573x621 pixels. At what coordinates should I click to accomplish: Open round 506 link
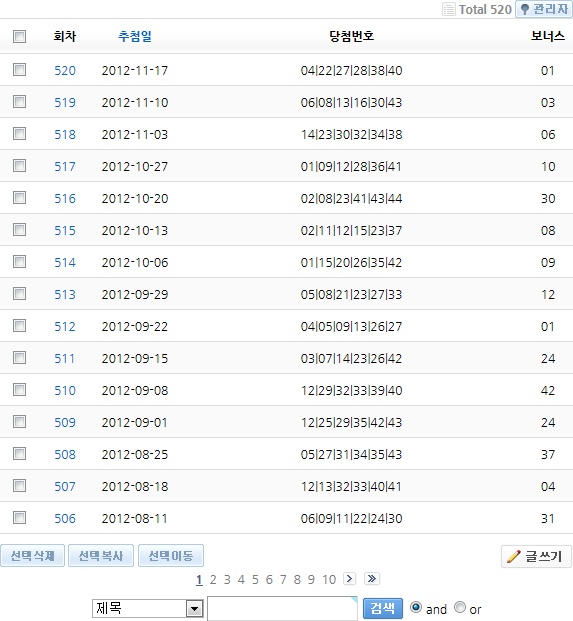tap(65, 518)
